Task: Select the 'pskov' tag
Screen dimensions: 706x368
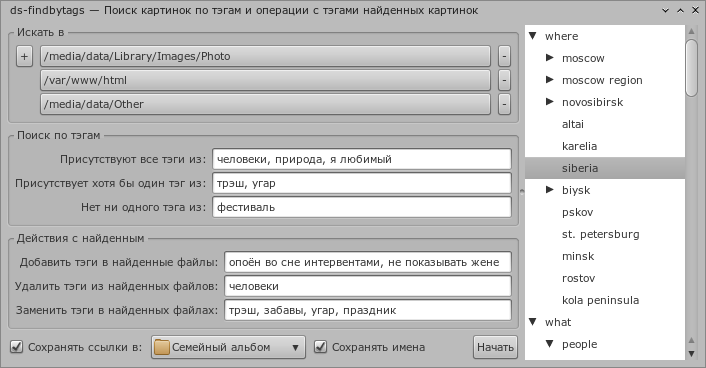Action: pos(578,213)
